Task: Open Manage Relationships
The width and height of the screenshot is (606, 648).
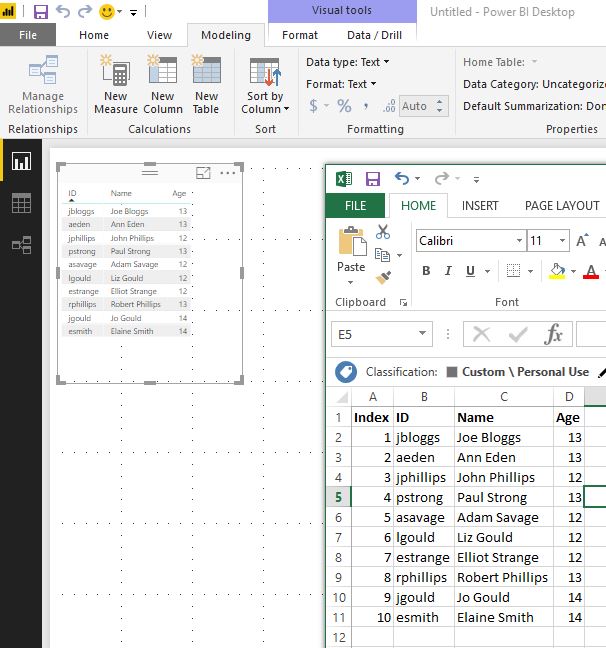Action: click(43, 85)
